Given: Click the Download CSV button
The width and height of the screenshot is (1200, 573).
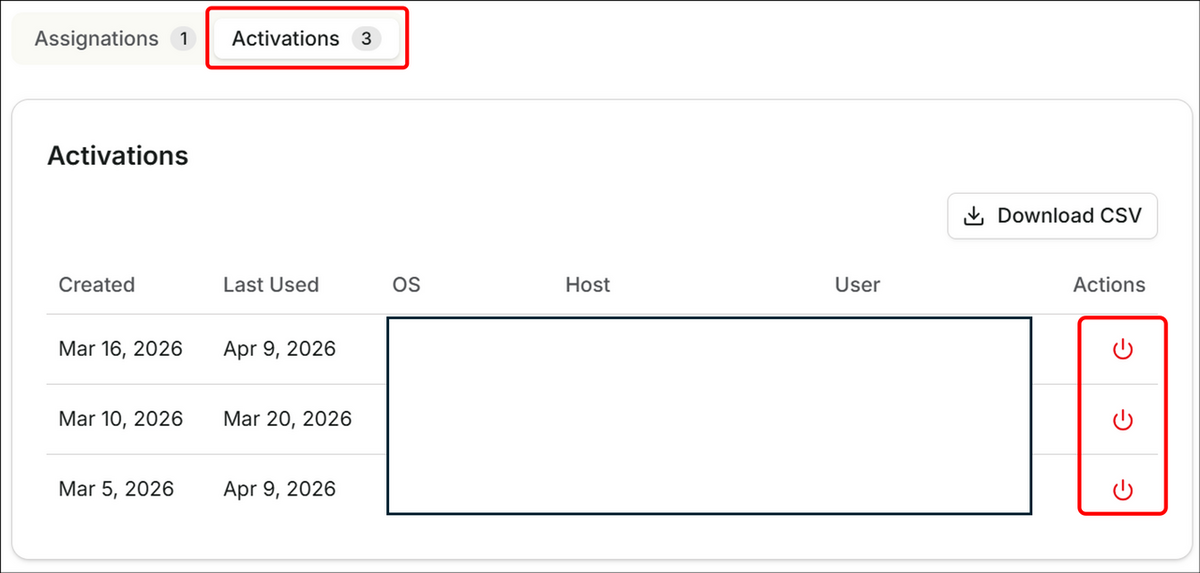Looking at the screenshot, I should point(1052,216).
